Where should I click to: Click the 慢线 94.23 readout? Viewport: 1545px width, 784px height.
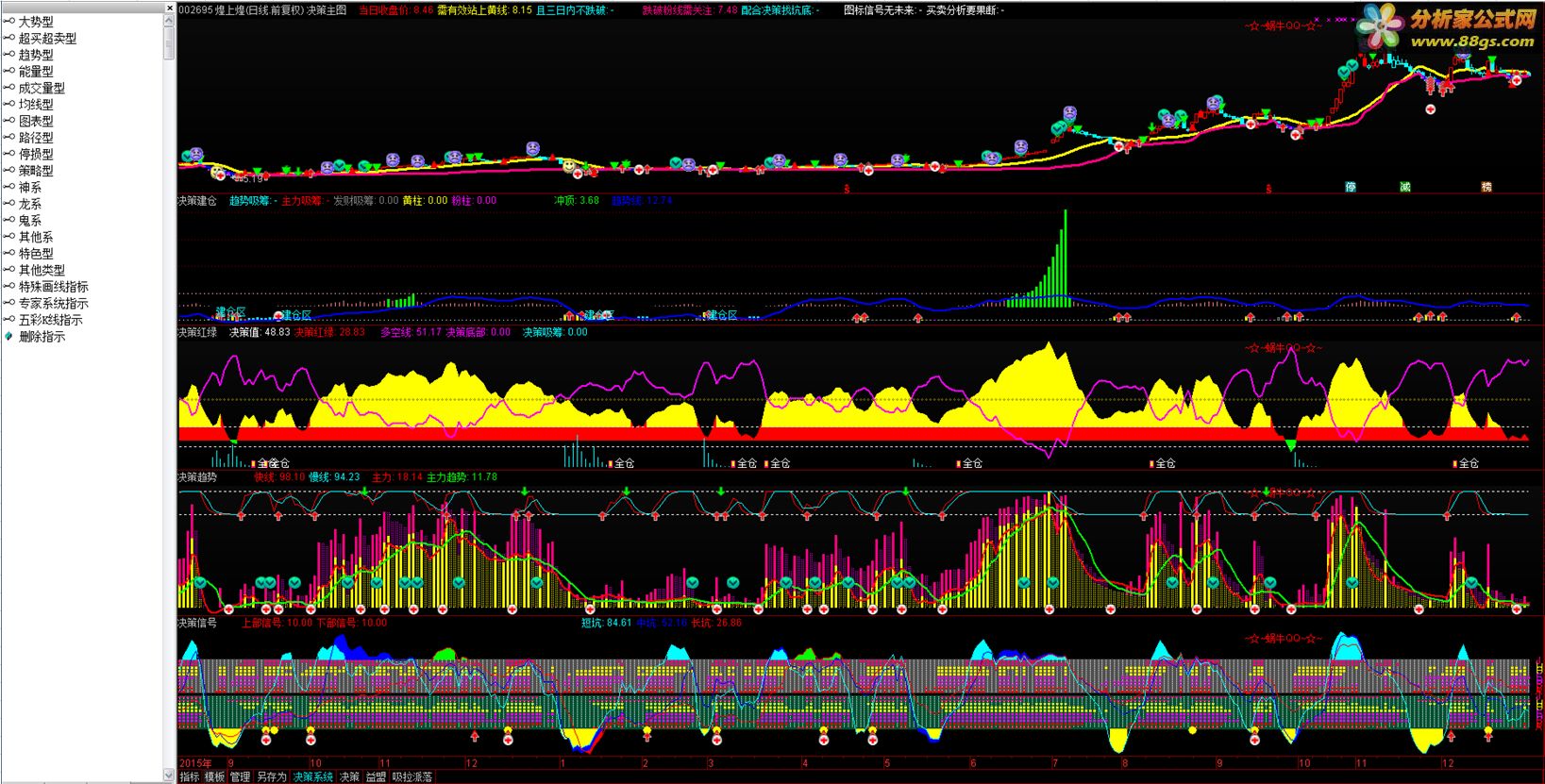(334, 477)
